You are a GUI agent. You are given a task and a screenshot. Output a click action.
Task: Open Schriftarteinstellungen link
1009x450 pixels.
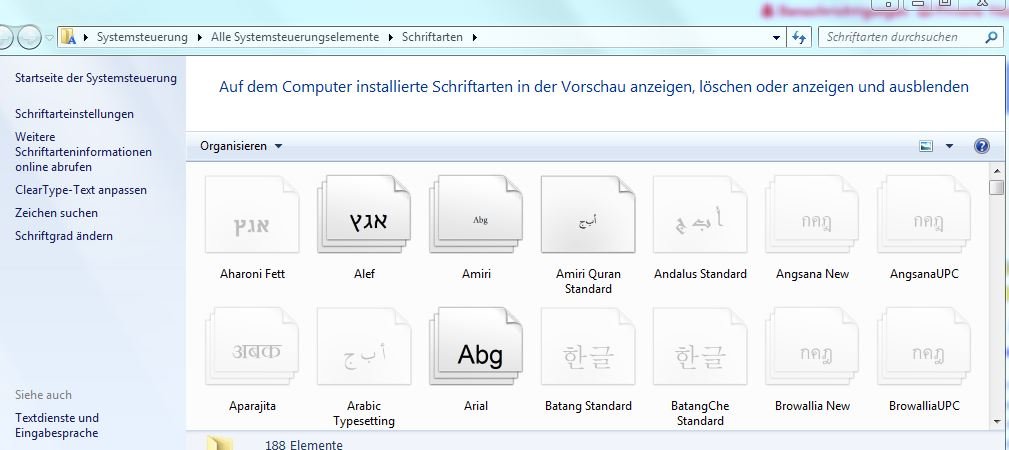[x=75, y=114]
